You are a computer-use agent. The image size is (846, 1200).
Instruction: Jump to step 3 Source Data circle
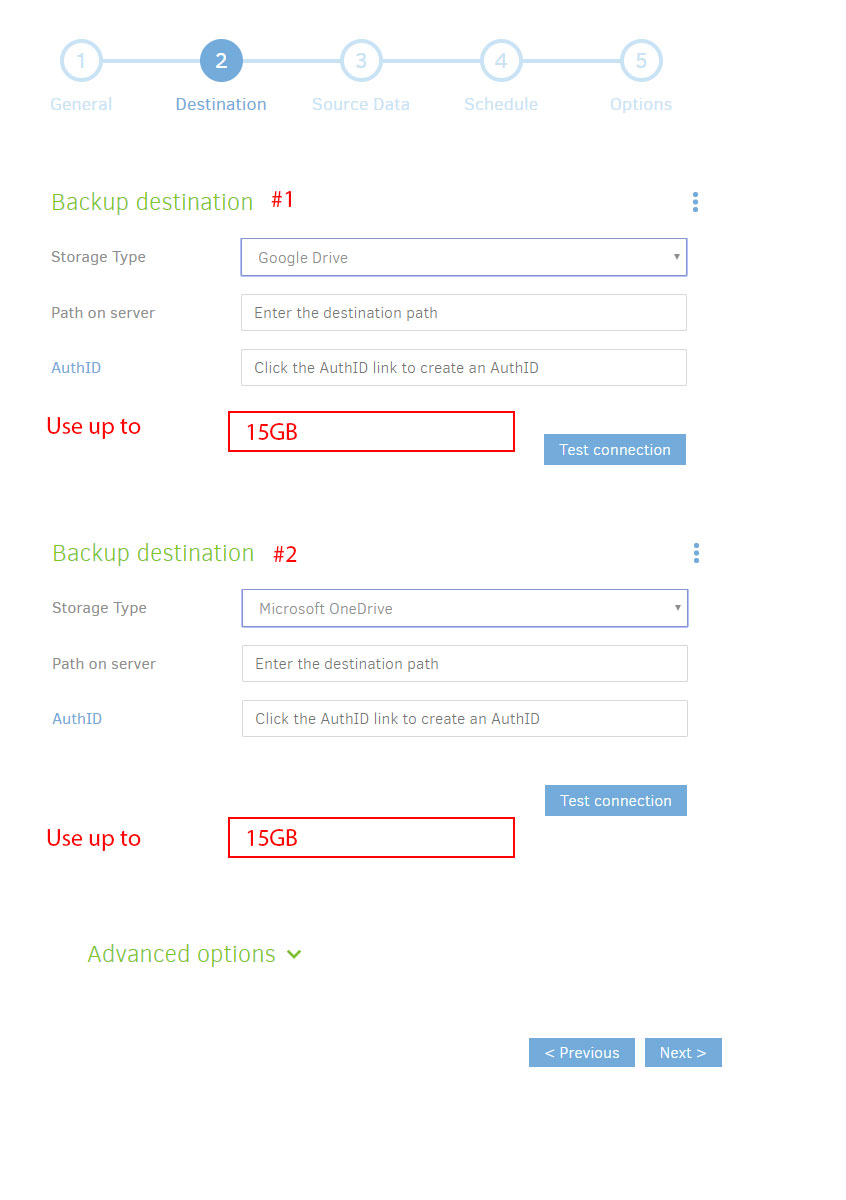click(x=361, y=61)
